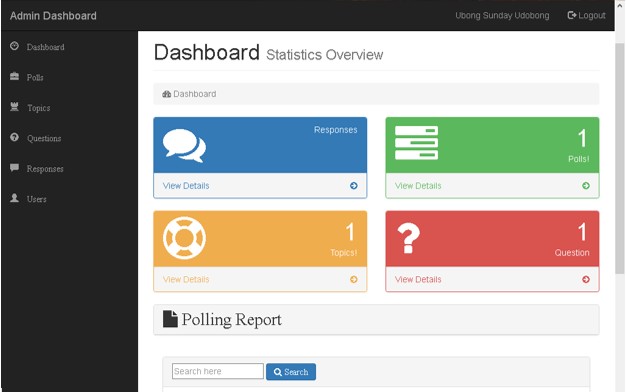Click the Topics tower icon in sidebar

pyautogui.click(x=14, y=107)
